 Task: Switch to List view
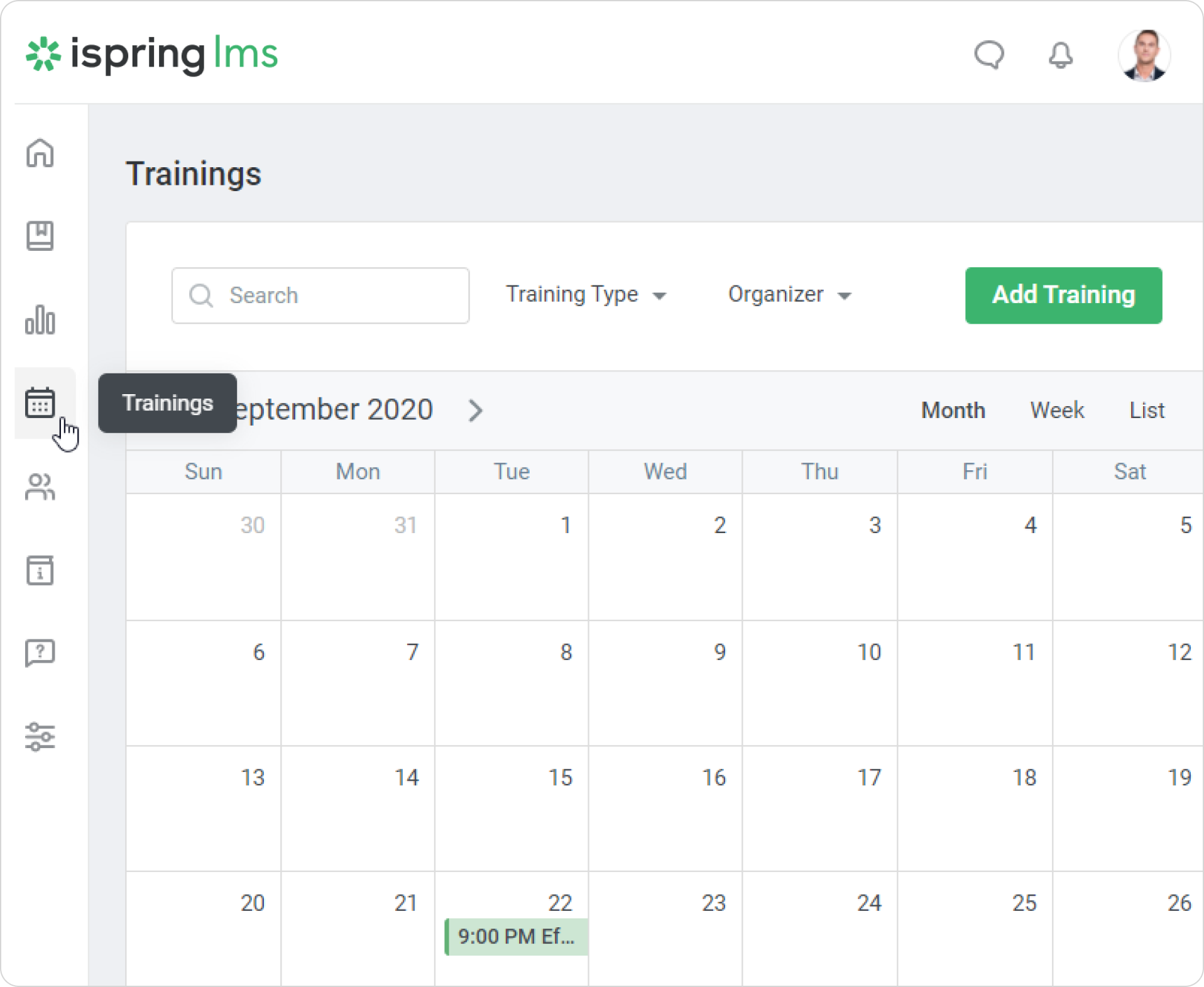(1147, 411)
